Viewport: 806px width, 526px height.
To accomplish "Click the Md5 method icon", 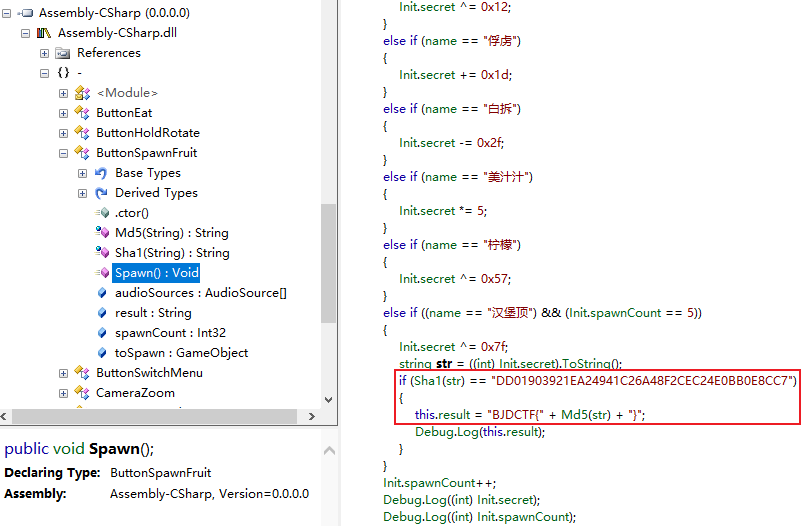I will tap(102, 232).
